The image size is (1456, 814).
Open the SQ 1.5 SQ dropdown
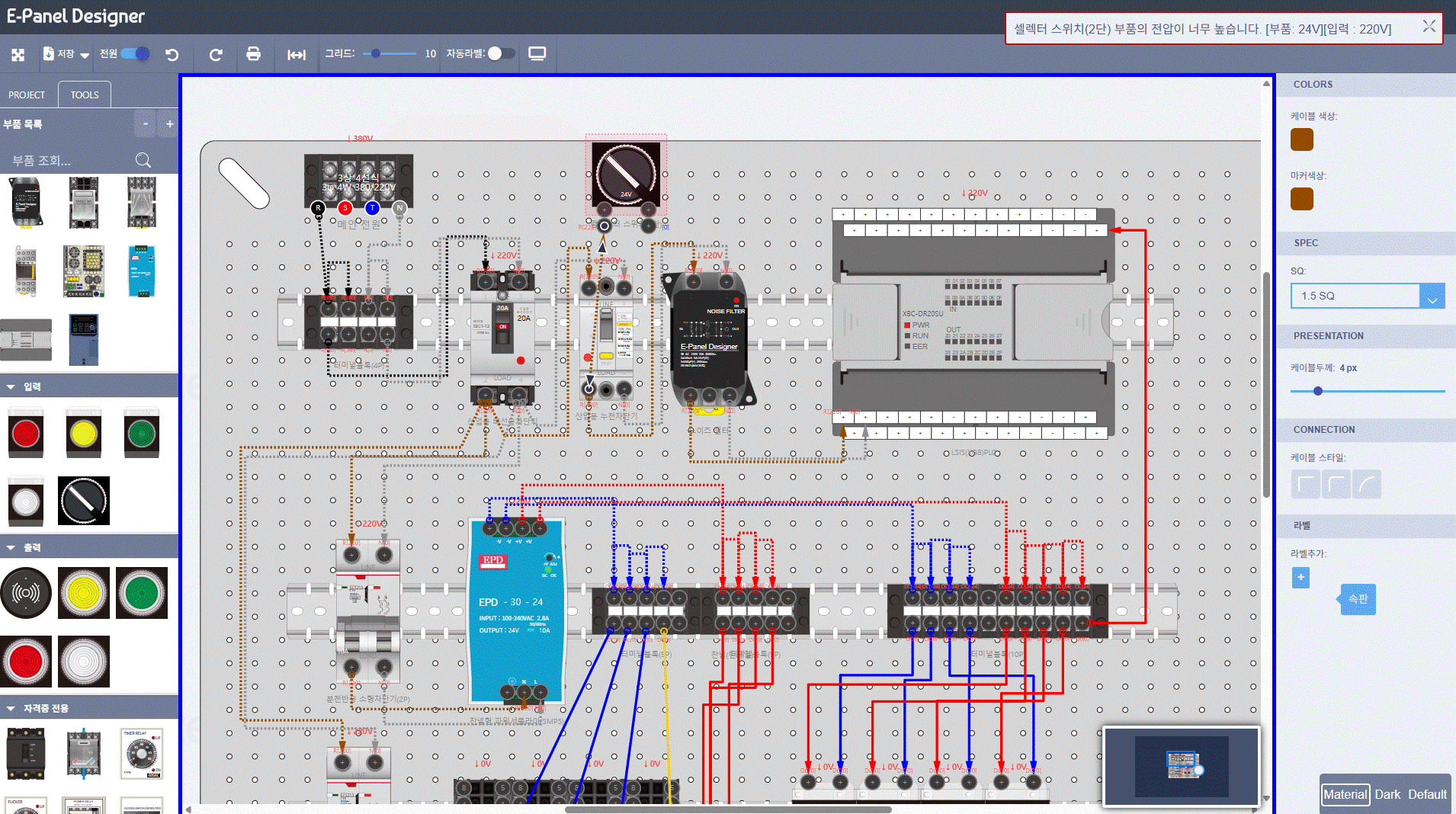[x=1432, y=296]
